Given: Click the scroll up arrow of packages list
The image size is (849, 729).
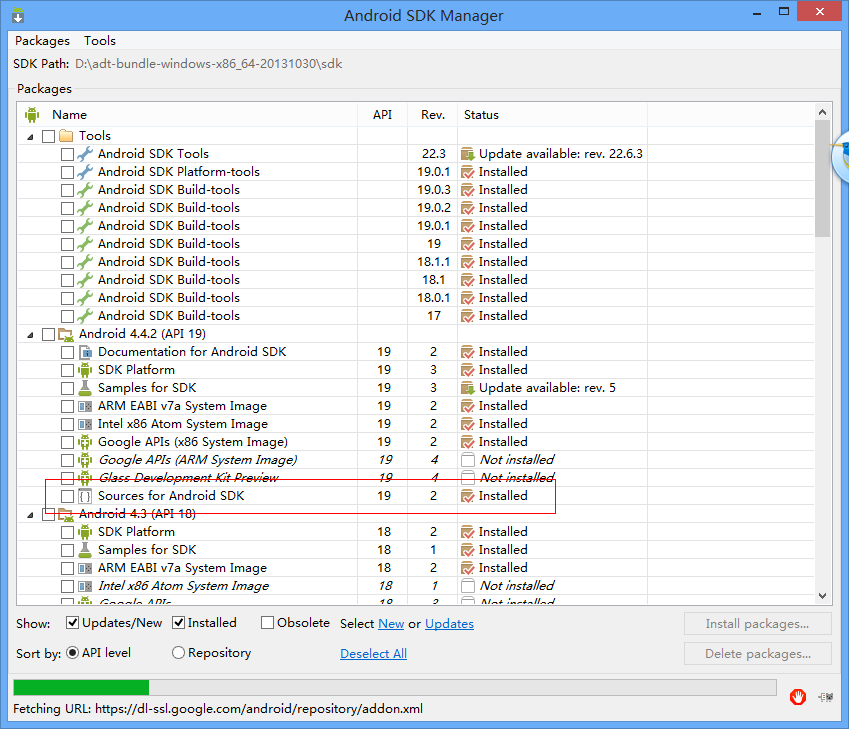Looking at the screenshot, I should coord(822,112).
